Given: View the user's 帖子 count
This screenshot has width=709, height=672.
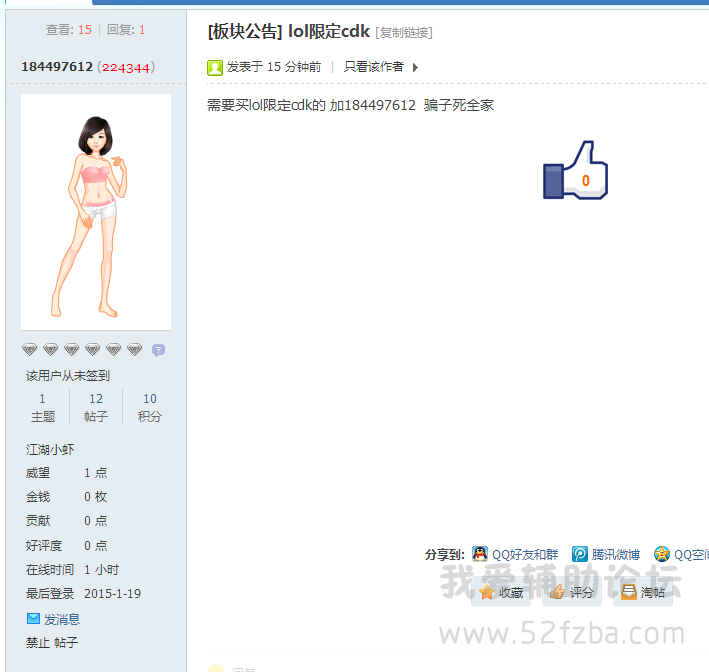Looking at the screenshot, I should pos(96,407).
